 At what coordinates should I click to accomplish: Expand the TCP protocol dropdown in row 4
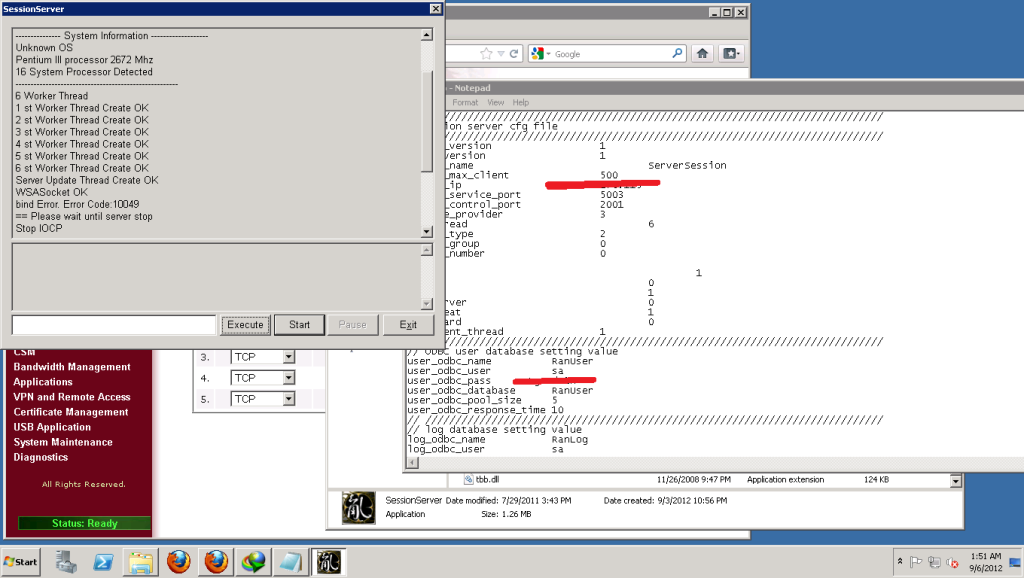pyautogui.click(x=289, y=377)
